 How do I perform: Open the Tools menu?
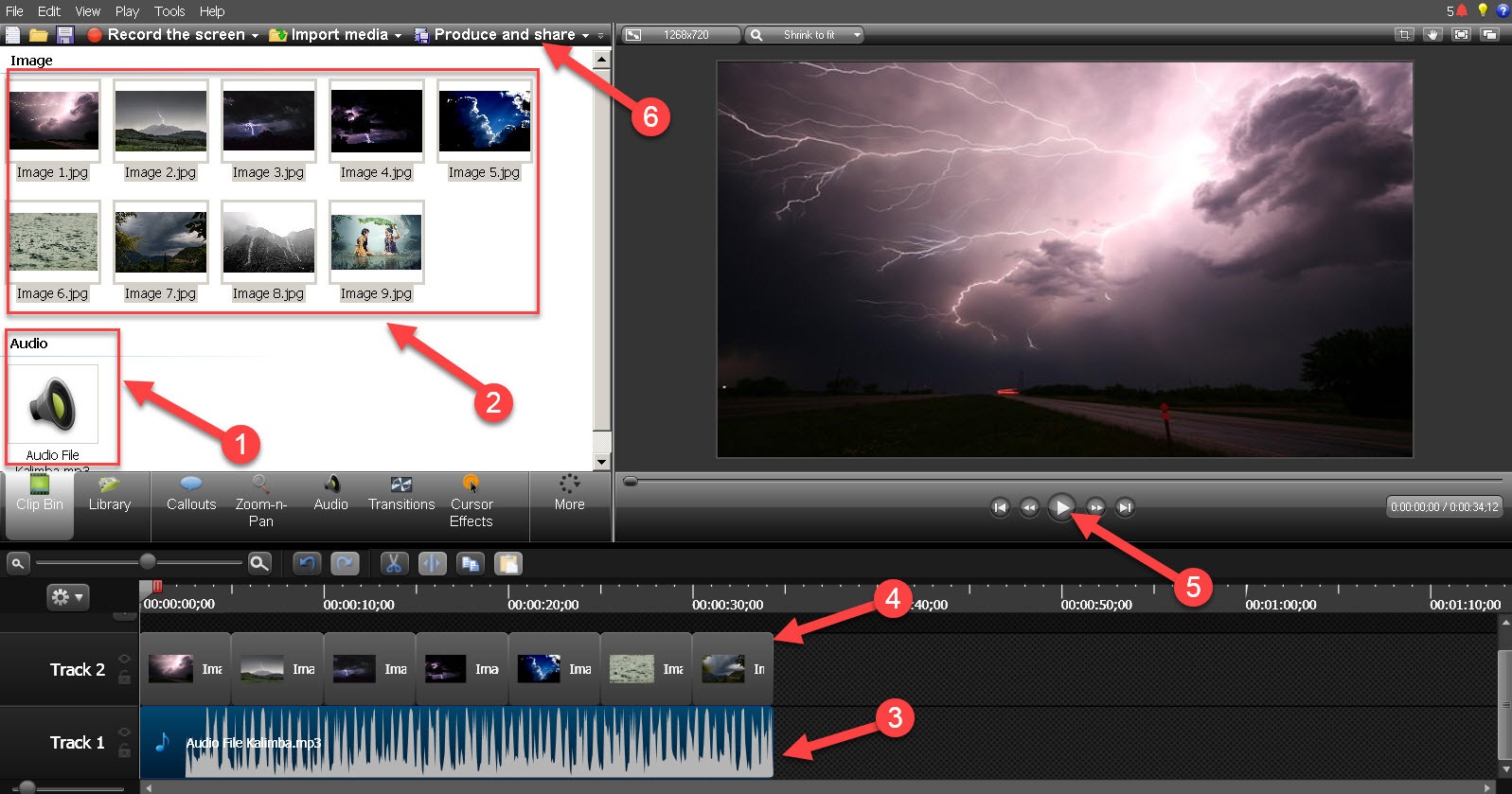tap(169, 11)
